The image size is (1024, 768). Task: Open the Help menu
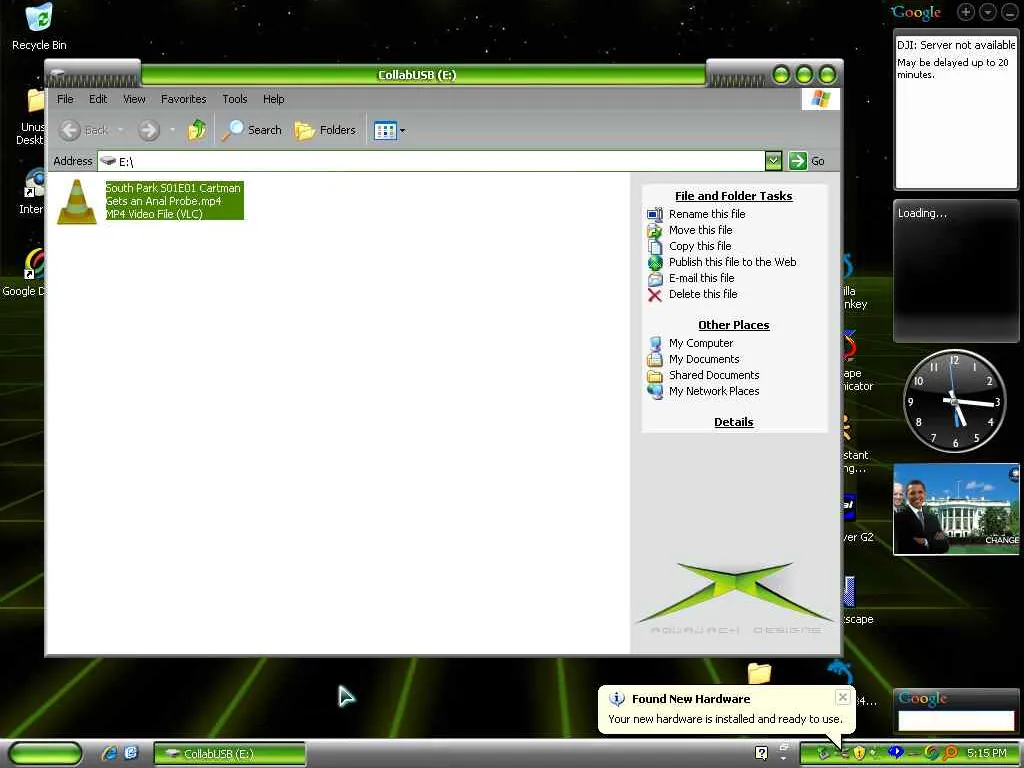274,99
